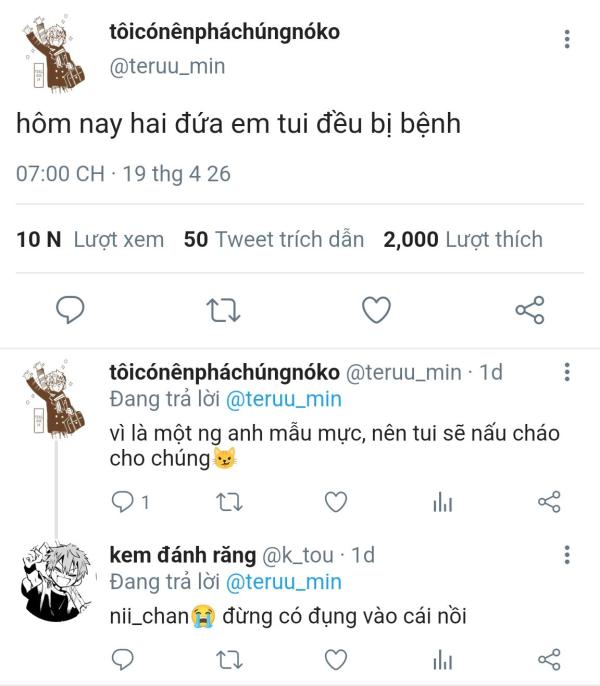Open more options for the main tweet

[x=567, y=39]
